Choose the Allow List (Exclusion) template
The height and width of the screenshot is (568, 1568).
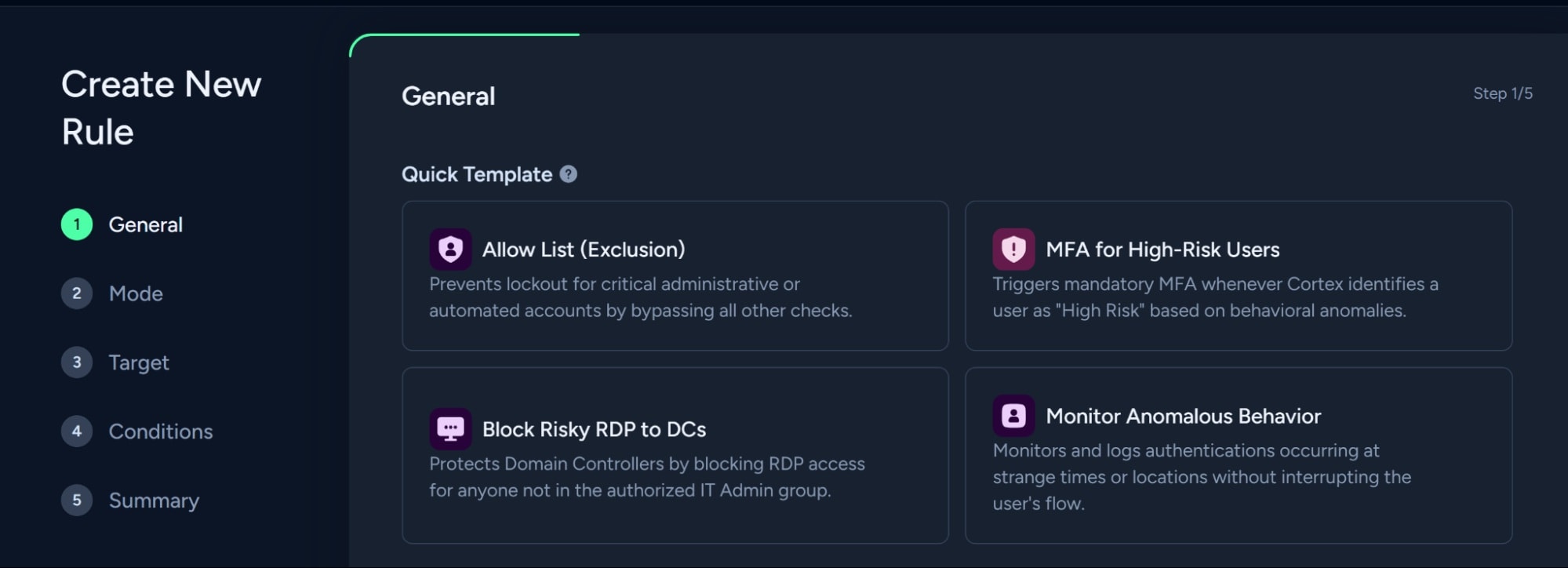(x=675, y=275)
